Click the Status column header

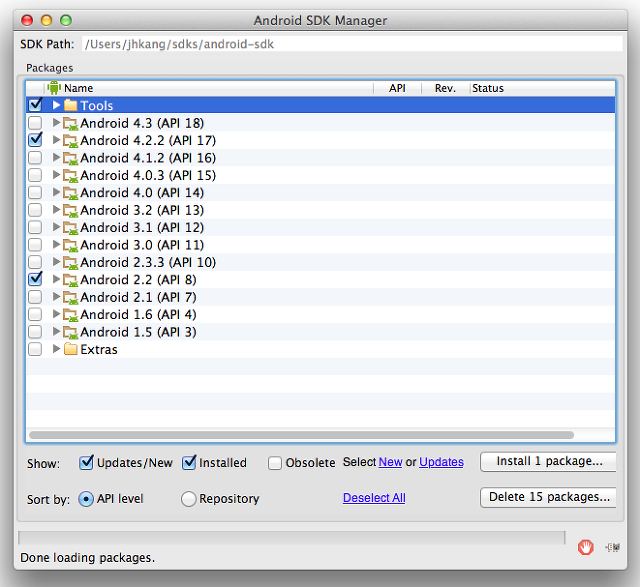click(542, 88)
